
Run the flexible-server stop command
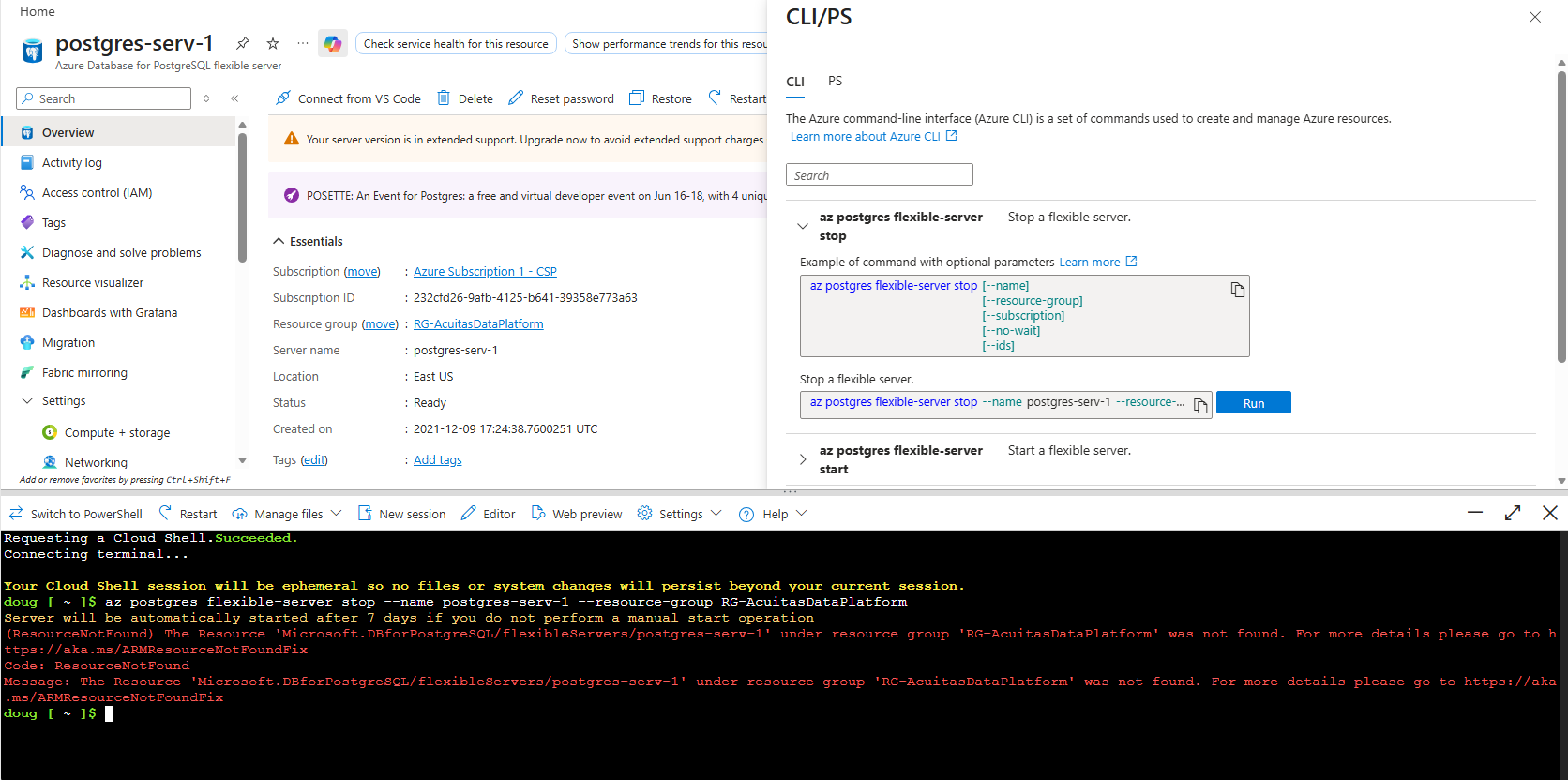pyautogui.click(x=1254, y=403)
